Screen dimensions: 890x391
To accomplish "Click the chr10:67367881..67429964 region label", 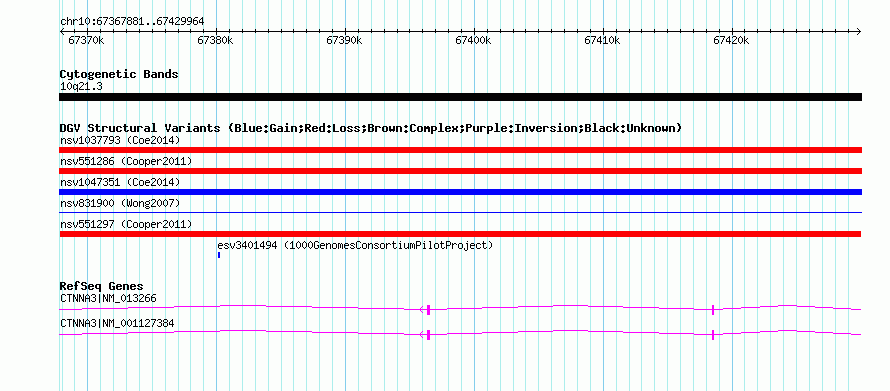I will tap(132, 22).
